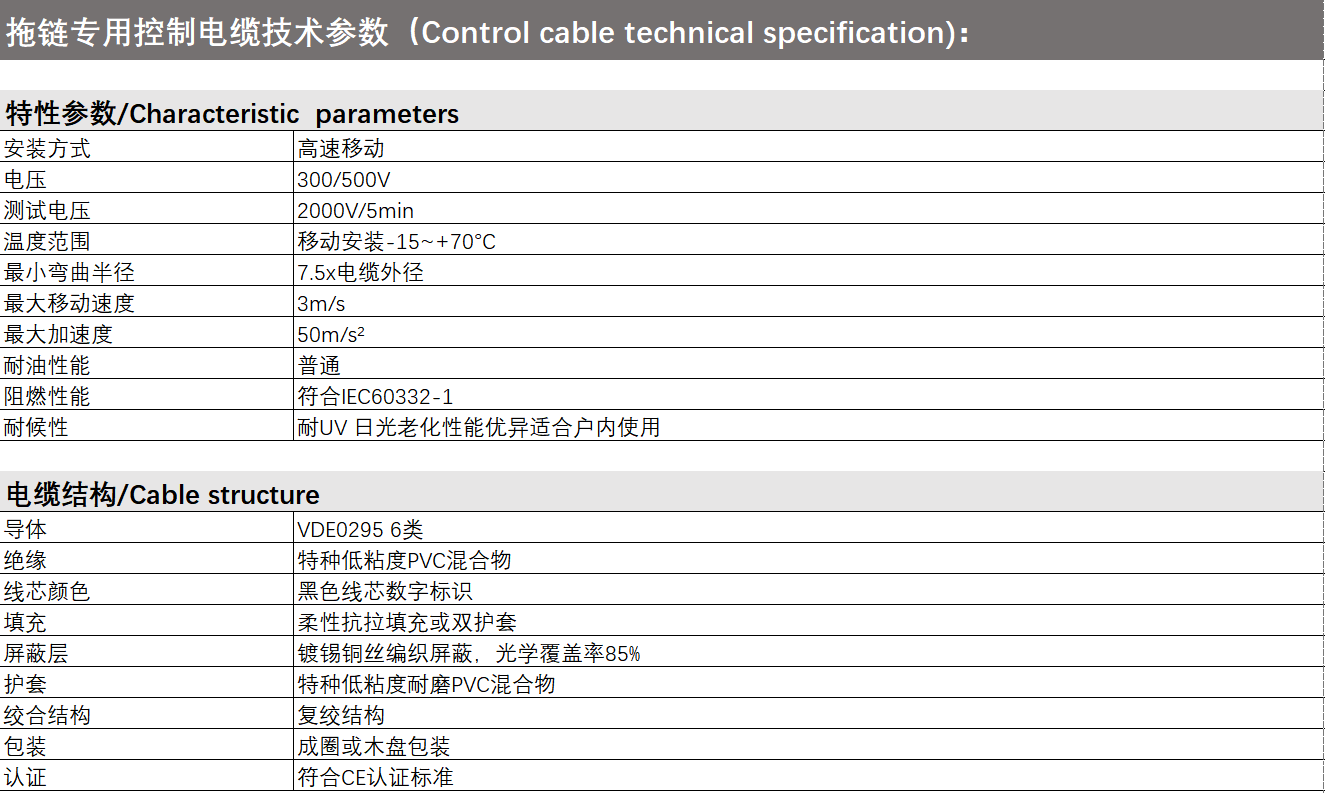This screenshot has width=1325, height=793.
Task: Select the 7.5x电缆外径 bending radius cell
Action: pyautogui.click(x=361, y=273)
